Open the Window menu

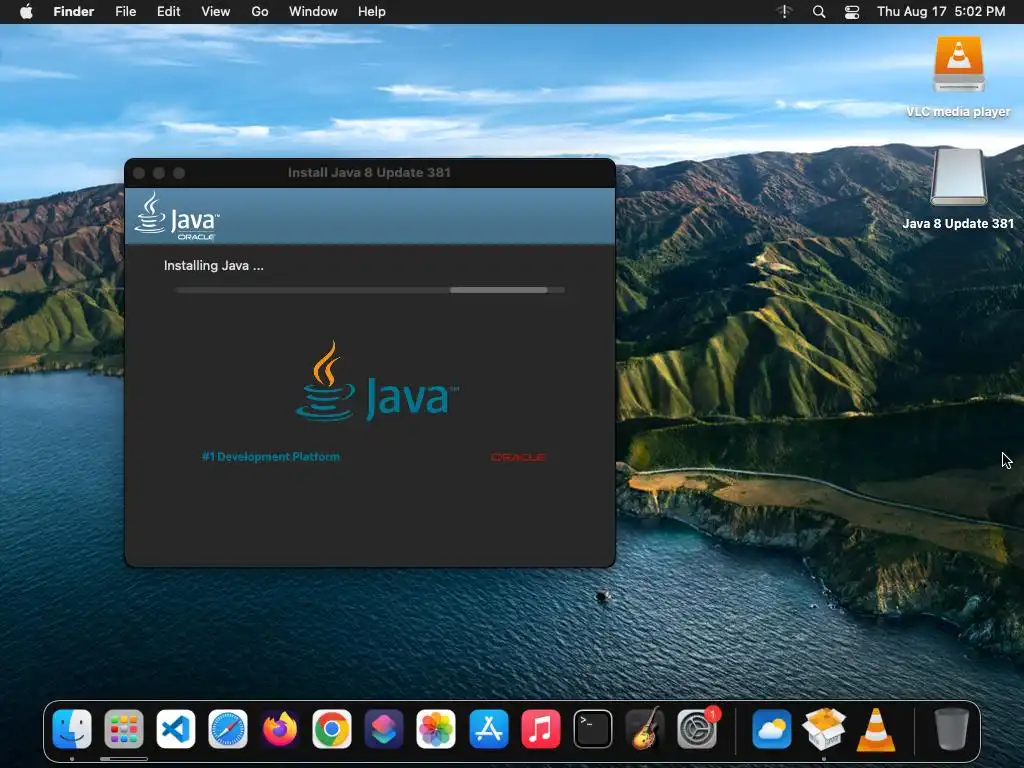[313, 12]
